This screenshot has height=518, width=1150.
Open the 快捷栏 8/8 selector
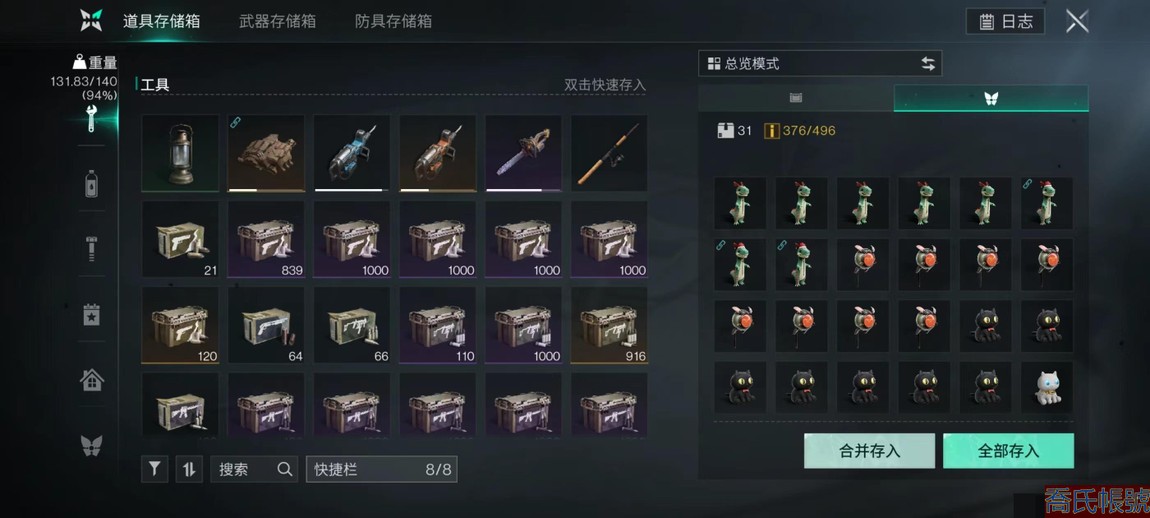381,469
